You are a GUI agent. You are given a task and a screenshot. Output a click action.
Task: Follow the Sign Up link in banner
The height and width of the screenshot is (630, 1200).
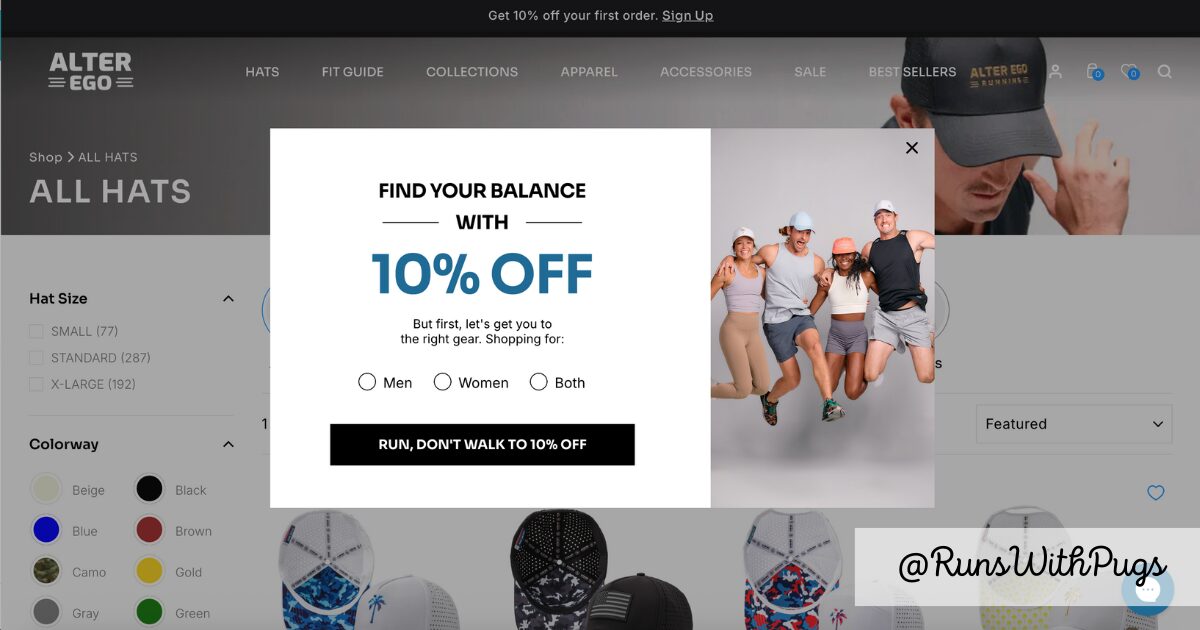[688, 16]
